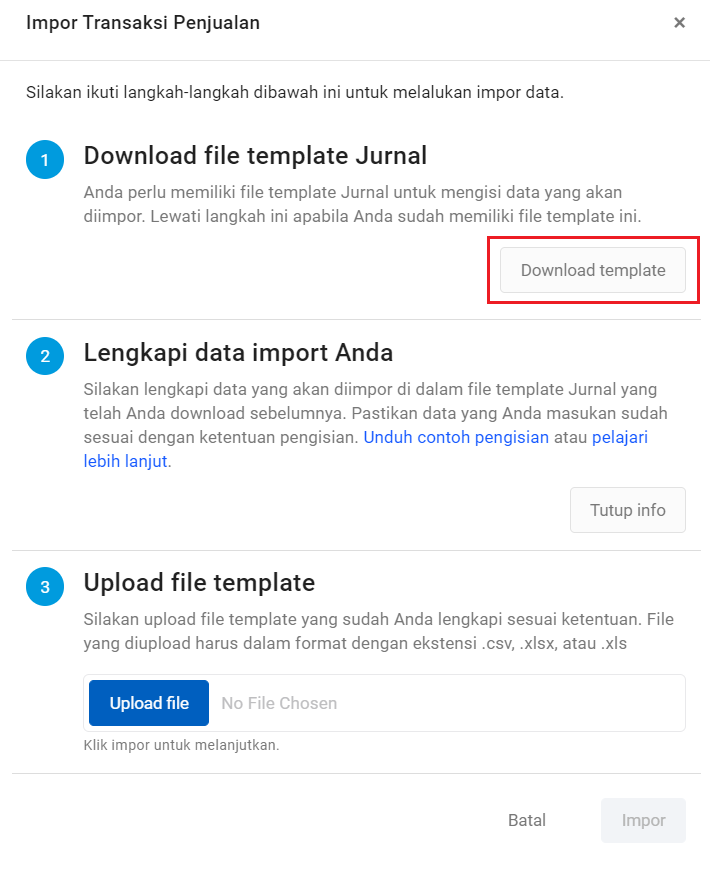The width and height of the screenshot is (710, 878).
Task: Click the step 2 circle icon
Action: (45, 356)
